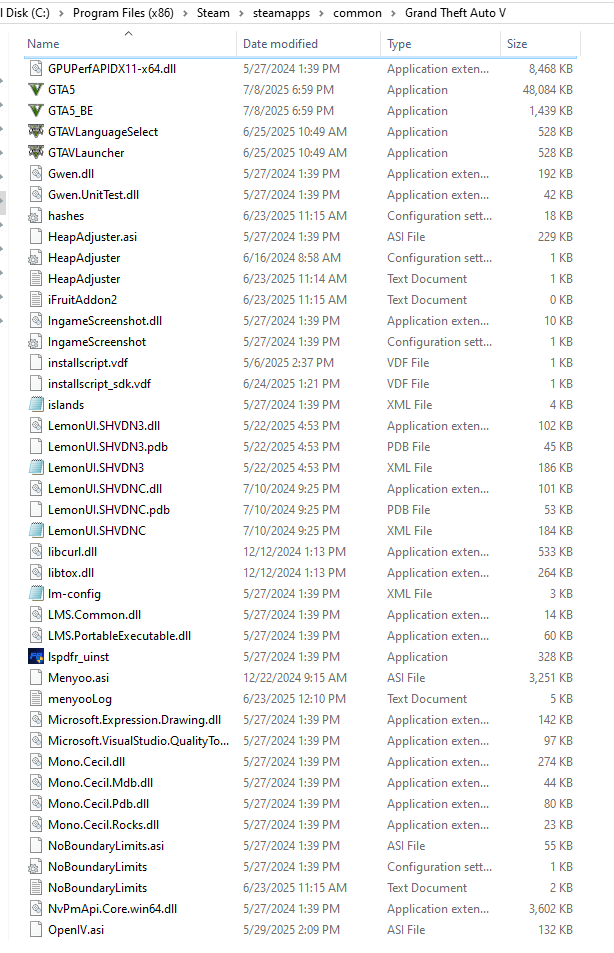Select the libtox.dll file name

pos(71,573)
